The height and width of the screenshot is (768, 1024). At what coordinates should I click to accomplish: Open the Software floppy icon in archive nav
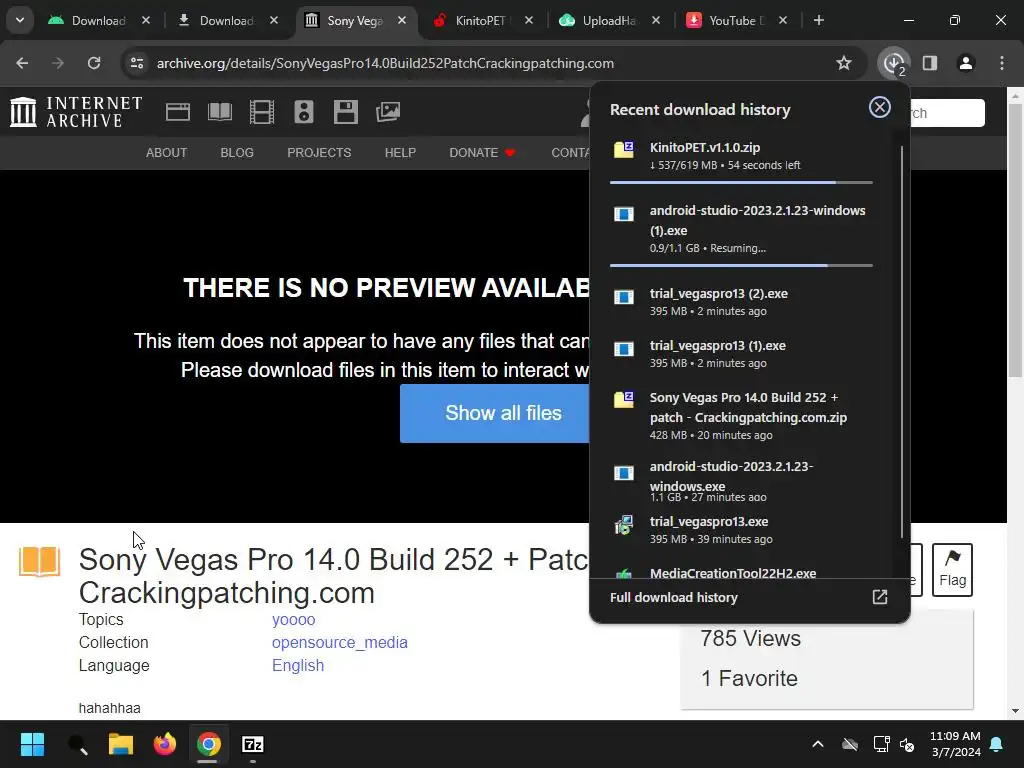point(345,112)
